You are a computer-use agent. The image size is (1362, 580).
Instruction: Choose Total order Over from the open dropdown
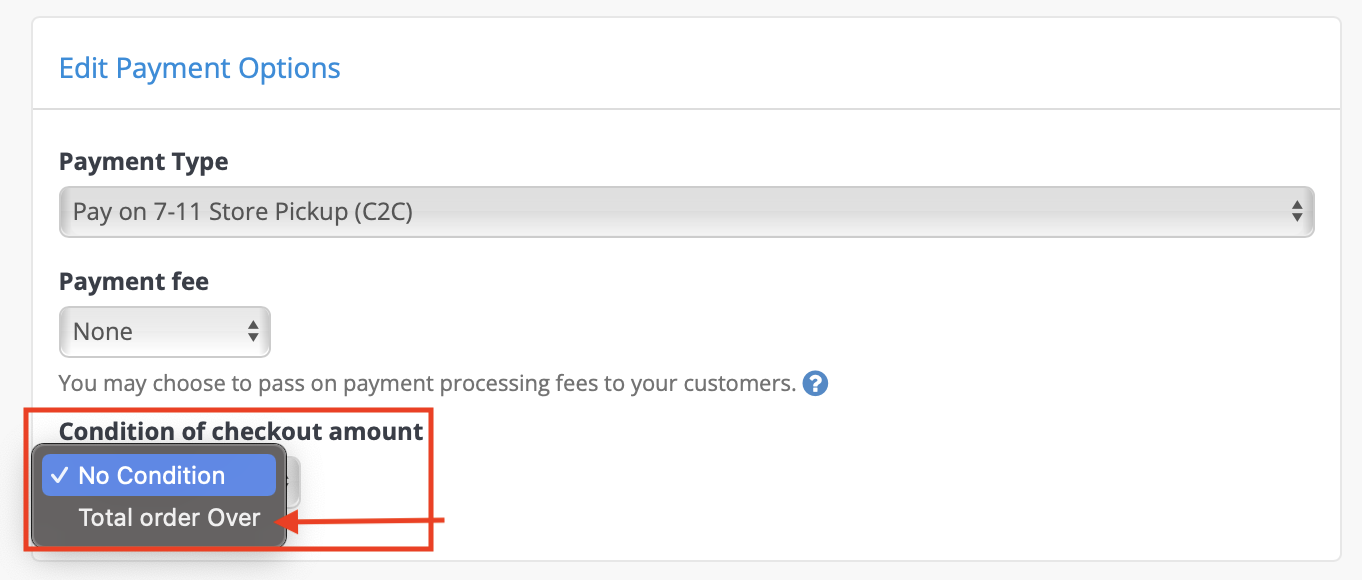[x=168, y=517]
